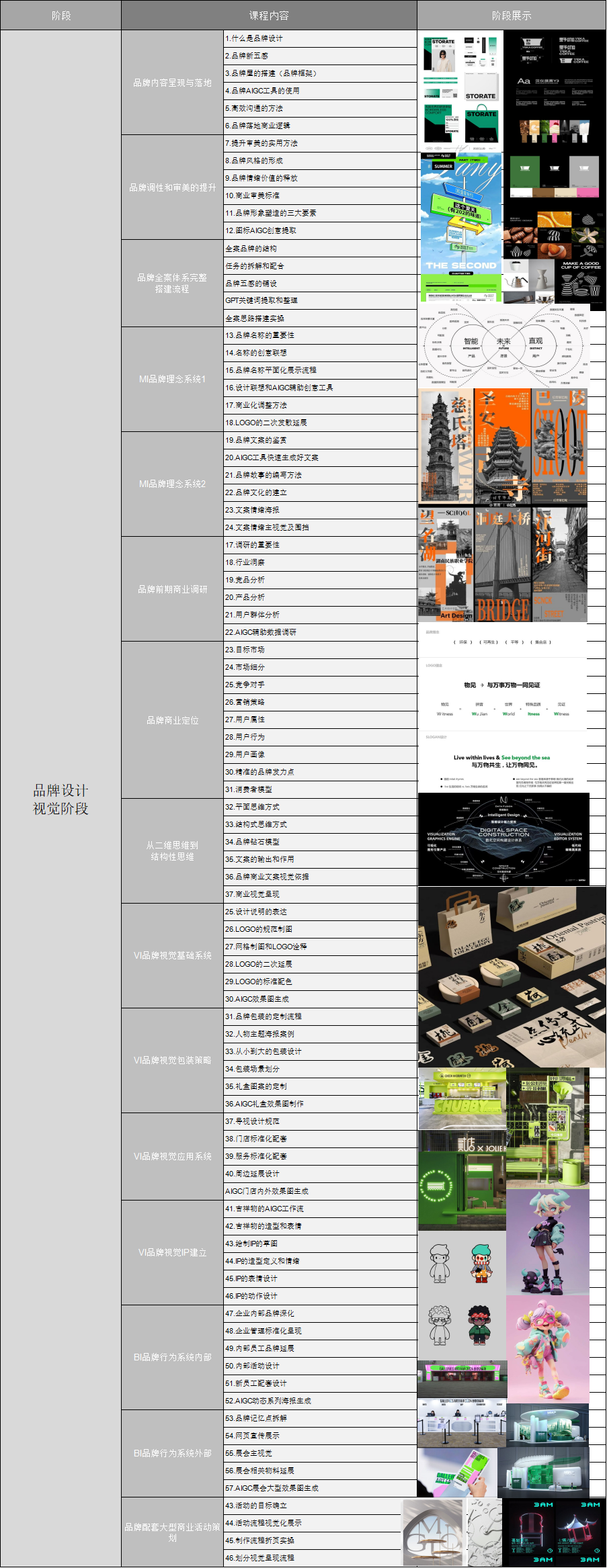Select the VI品牌视觉包装策略 module cell
Image resolution: width=607 pixels, height=1568 pixels.
(172, 1060)
